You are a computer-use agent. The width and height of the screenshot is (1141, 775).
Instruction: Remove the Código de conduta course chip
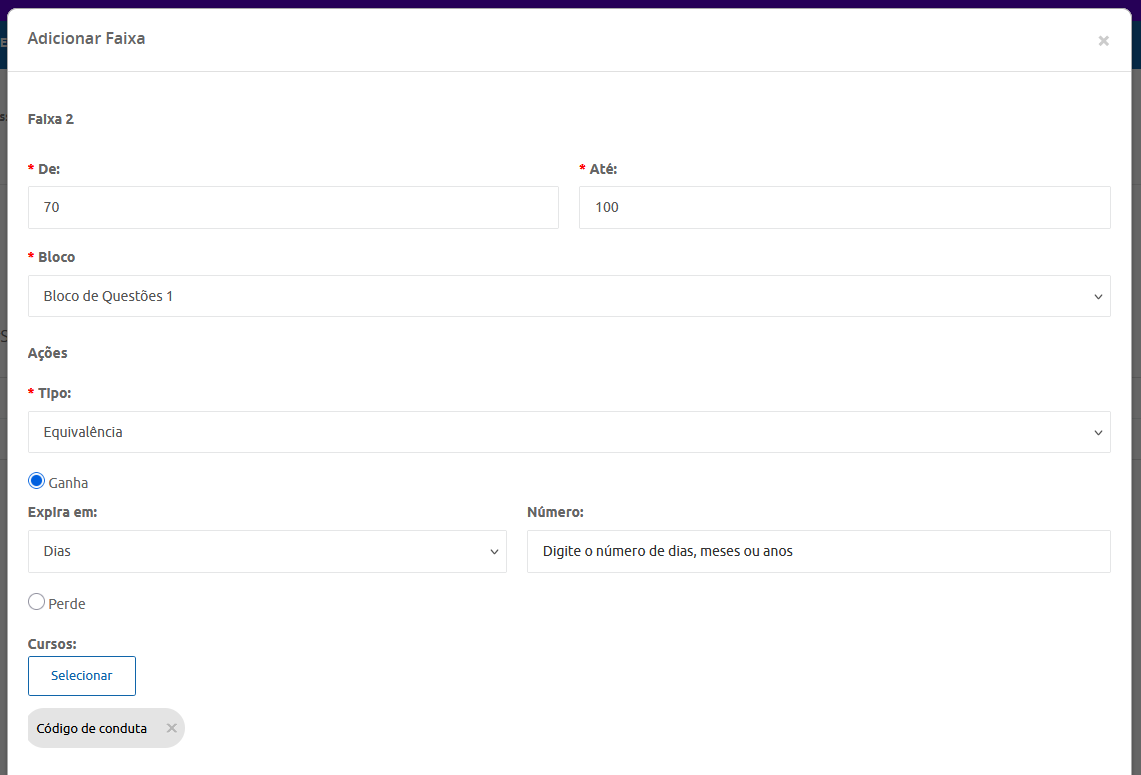click(x=171, y=728)
